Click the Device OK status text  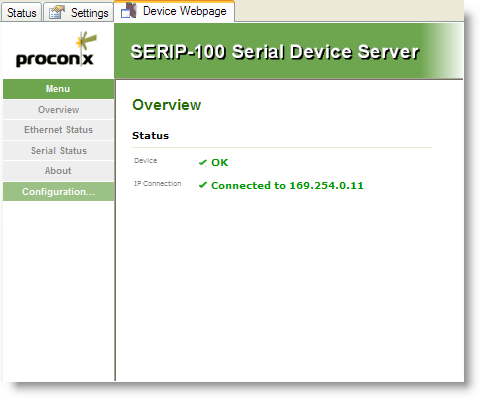220,163
